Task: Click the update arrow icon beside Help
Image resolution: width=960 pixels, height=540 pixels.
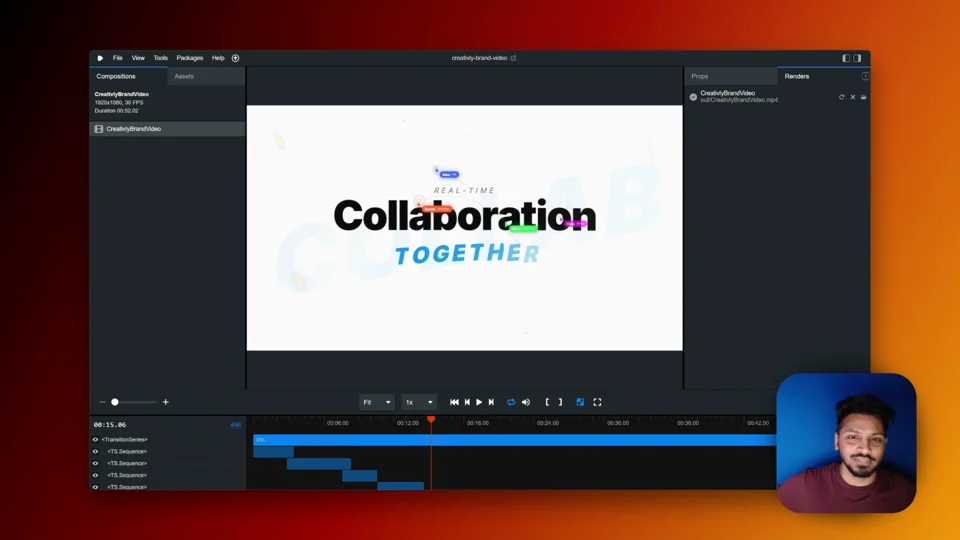Action: tap(236, 58)
